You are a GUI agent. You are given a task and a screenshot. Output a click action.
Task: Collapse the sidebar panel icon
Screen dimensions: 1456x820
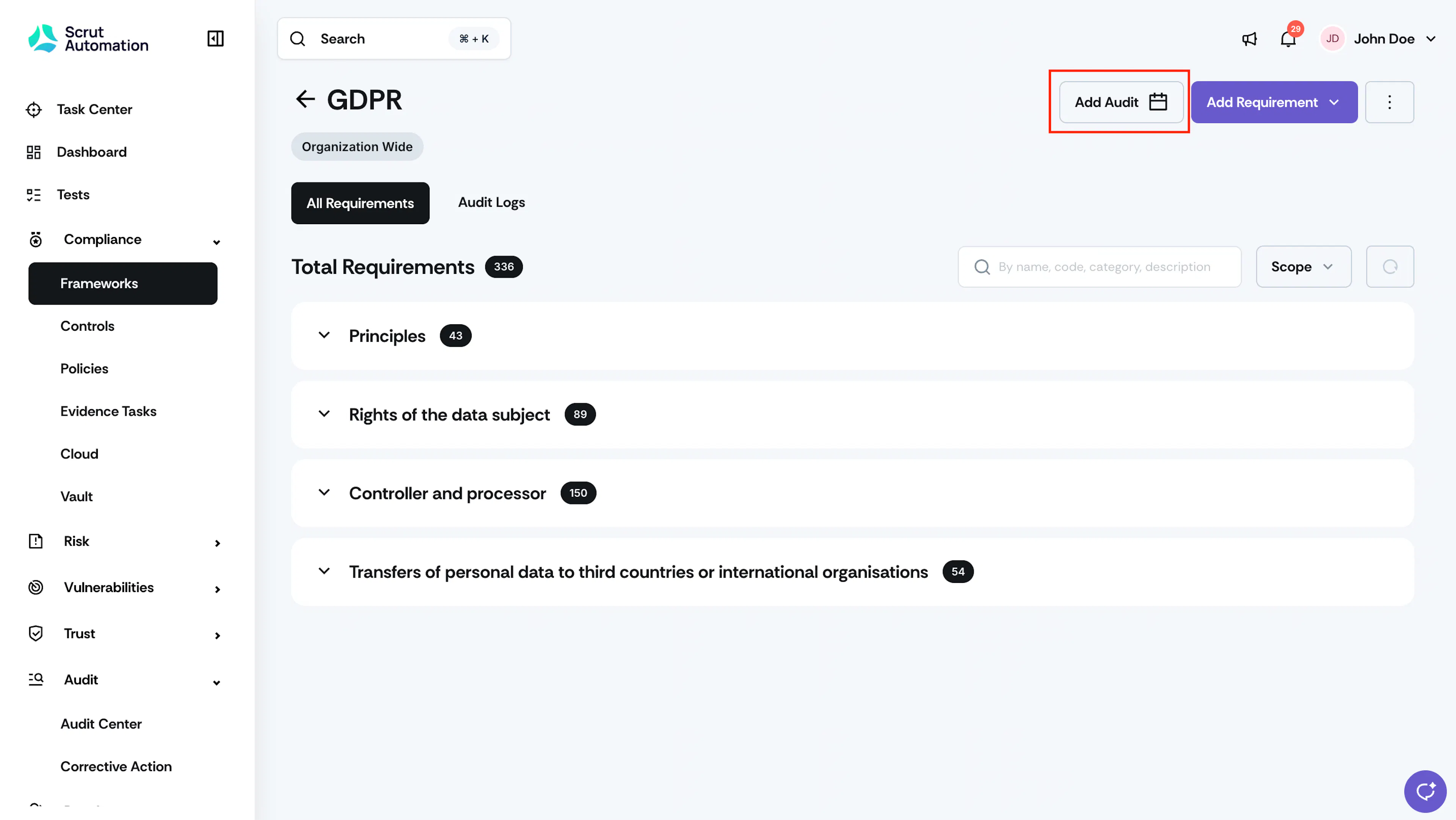pos(215,38)
